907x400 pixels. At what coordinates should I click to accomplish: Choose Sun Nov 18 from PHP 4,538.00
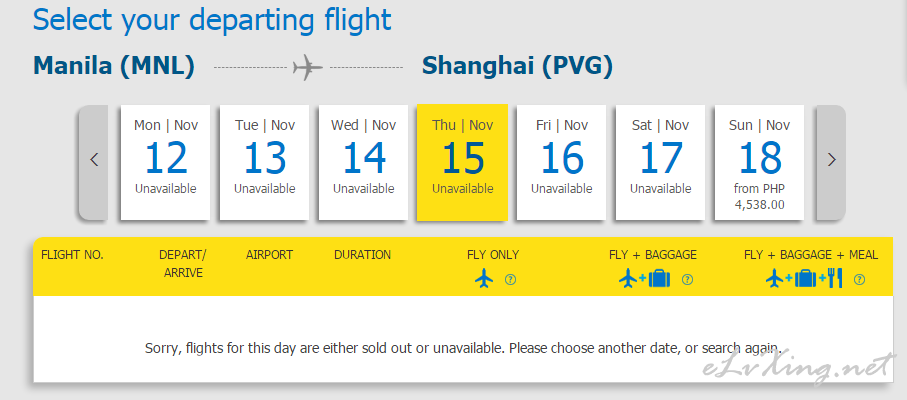(759, 162)
